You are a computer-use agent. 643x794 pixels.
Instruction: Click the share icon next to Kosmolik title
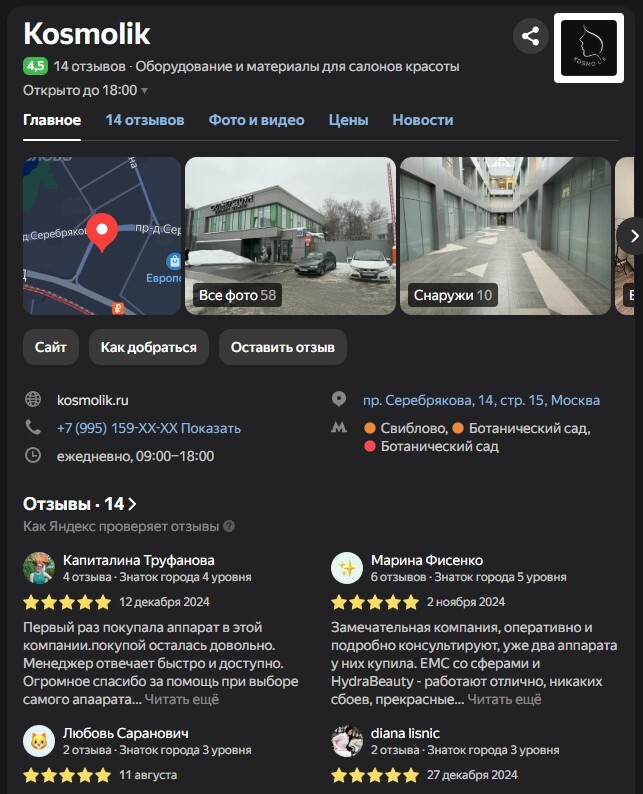point(530,36)
